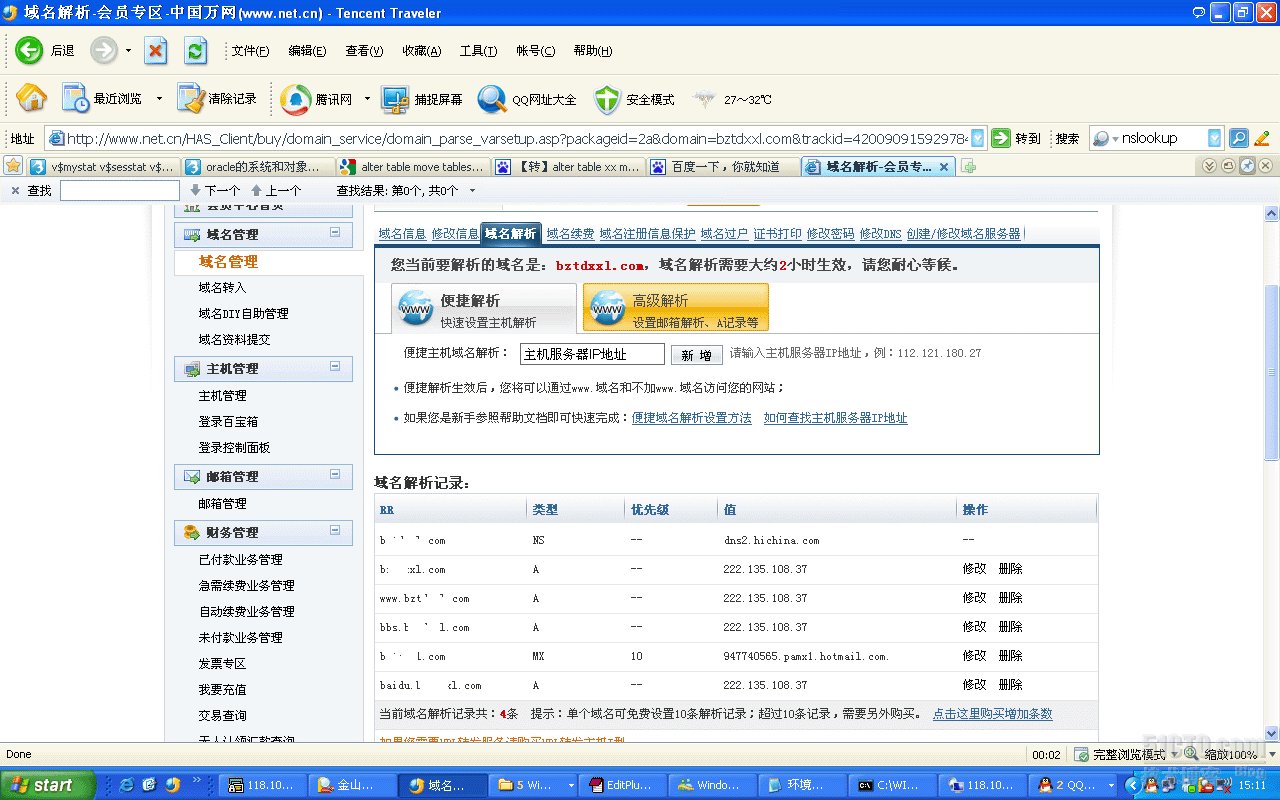Open the home page house icon
Screen dimensions: 1280x800
point(32,98)
